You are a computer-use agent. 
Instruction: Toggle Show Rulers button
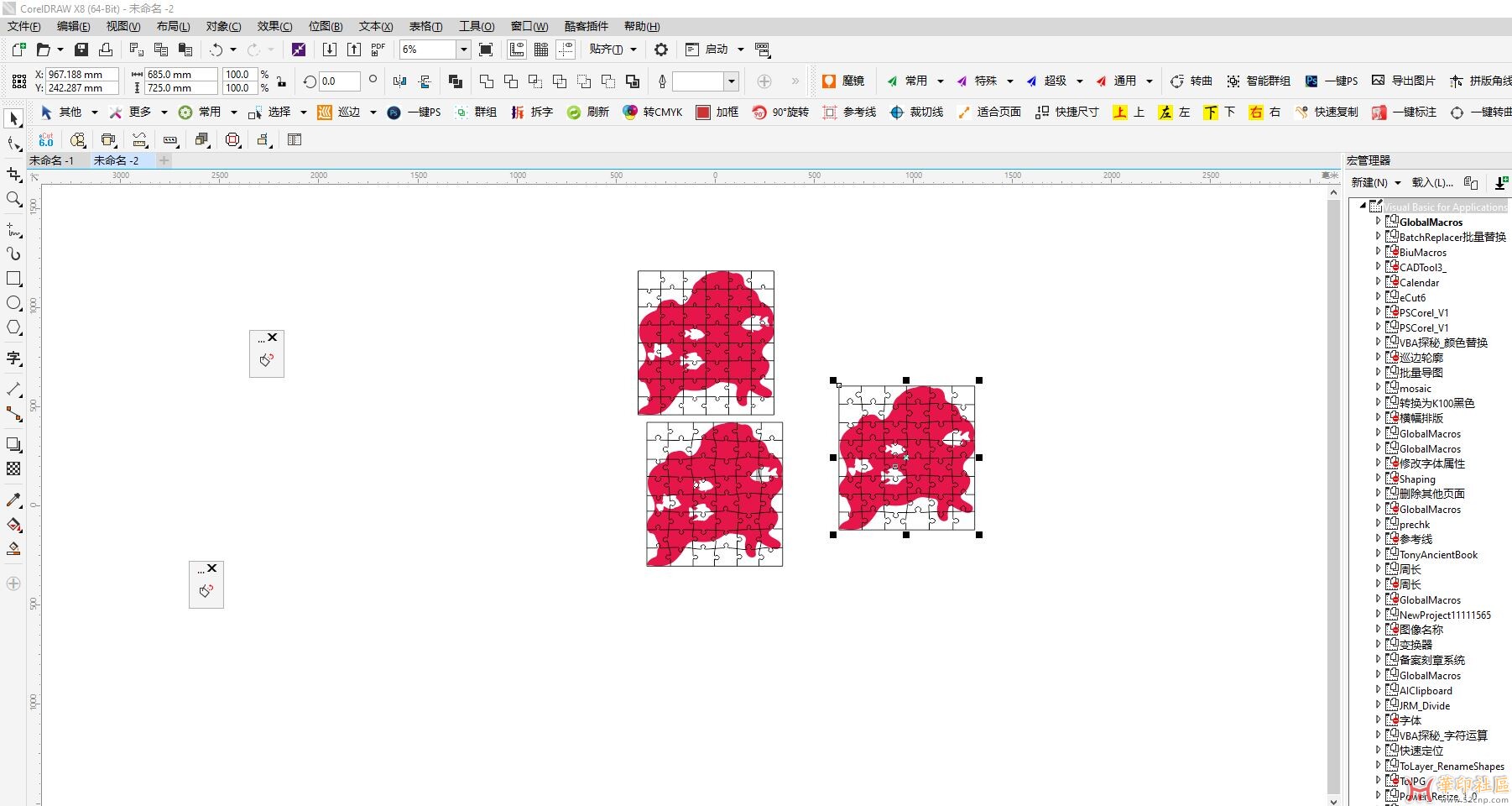(517, 50)
